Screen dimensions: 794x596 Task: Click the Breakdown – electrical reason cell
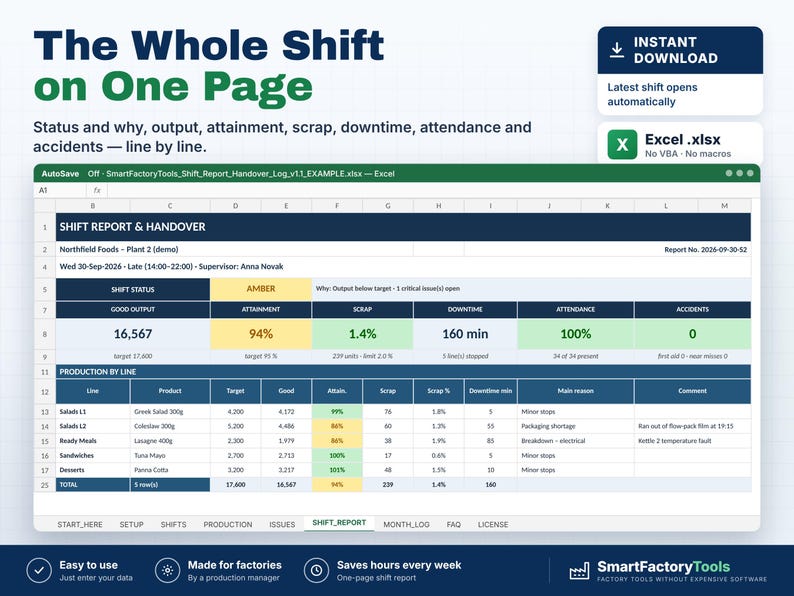pyautogui.click(x=576, y=441)
